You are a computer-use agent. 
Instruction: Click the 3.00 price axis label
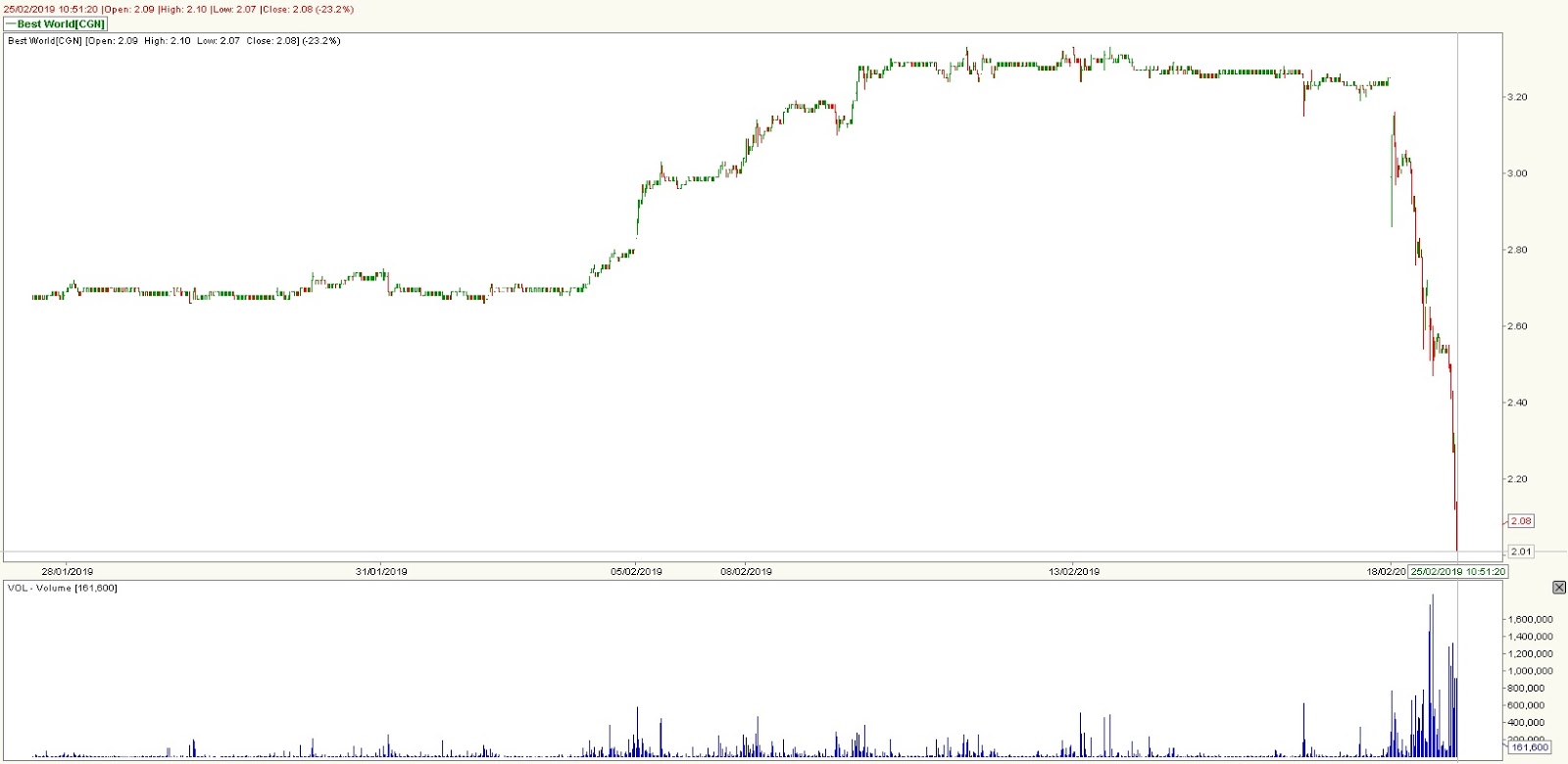tap(1518, 173)
